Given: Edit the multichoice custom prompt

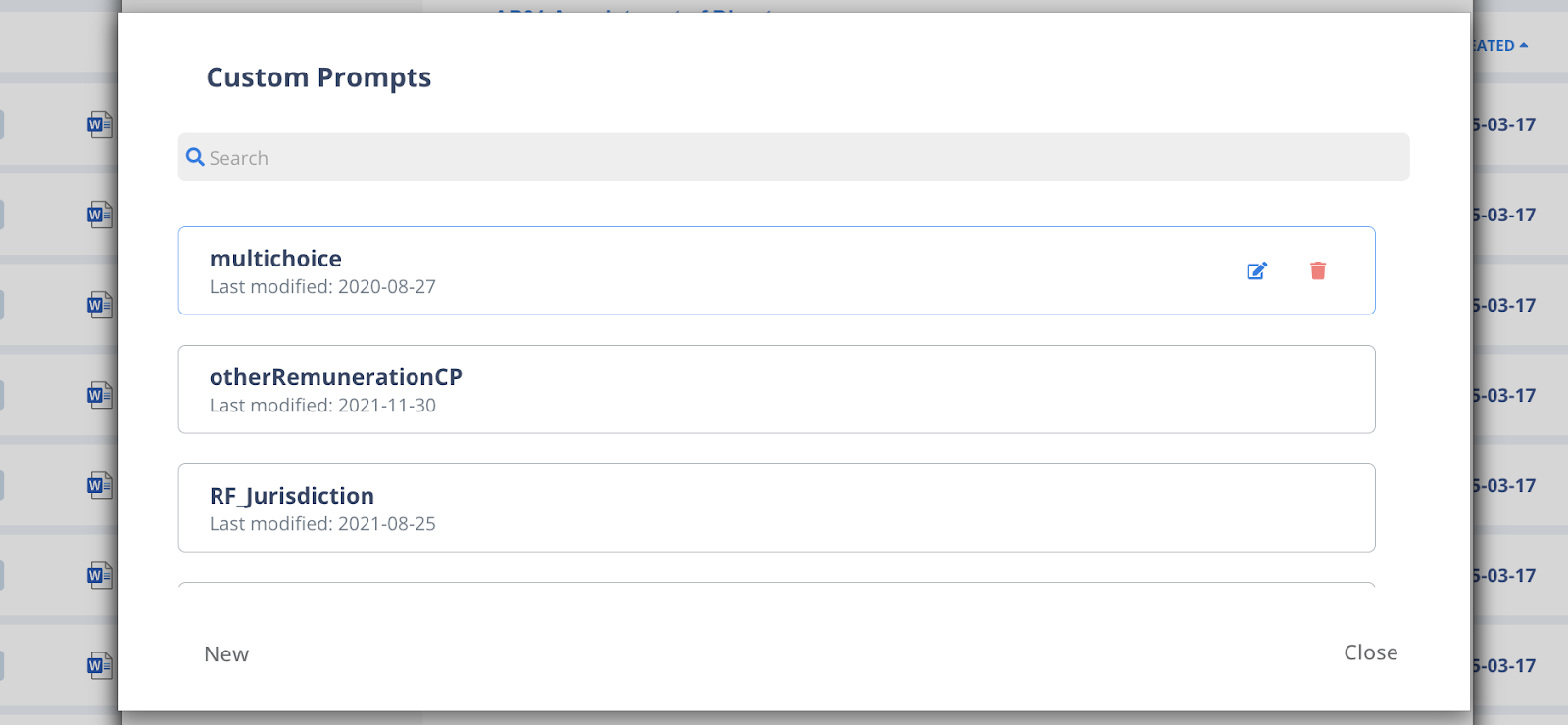Looking at the screenshot, I should (x=1257, y=271).
